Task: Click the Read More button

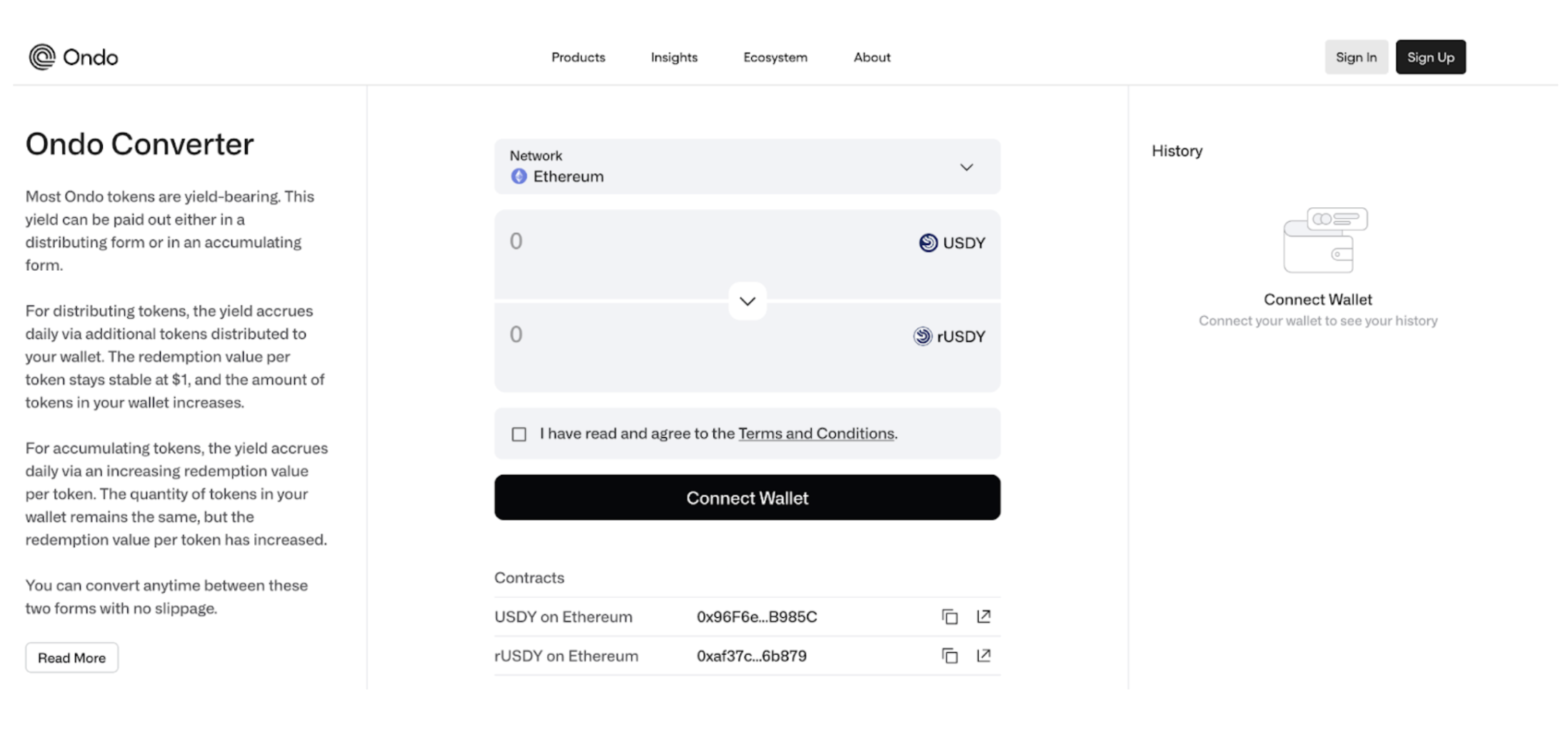Action: (72, 657)
